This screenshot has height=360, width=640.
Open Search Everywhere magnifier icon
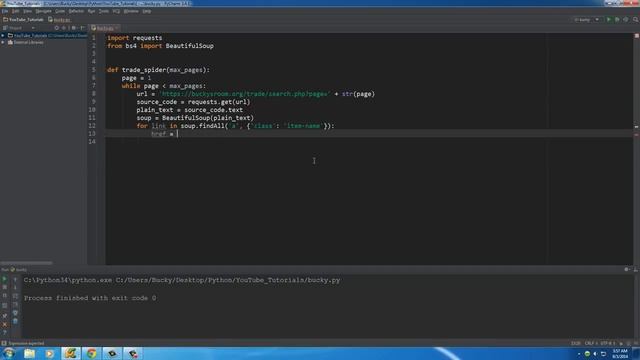(x=636, y=20)
